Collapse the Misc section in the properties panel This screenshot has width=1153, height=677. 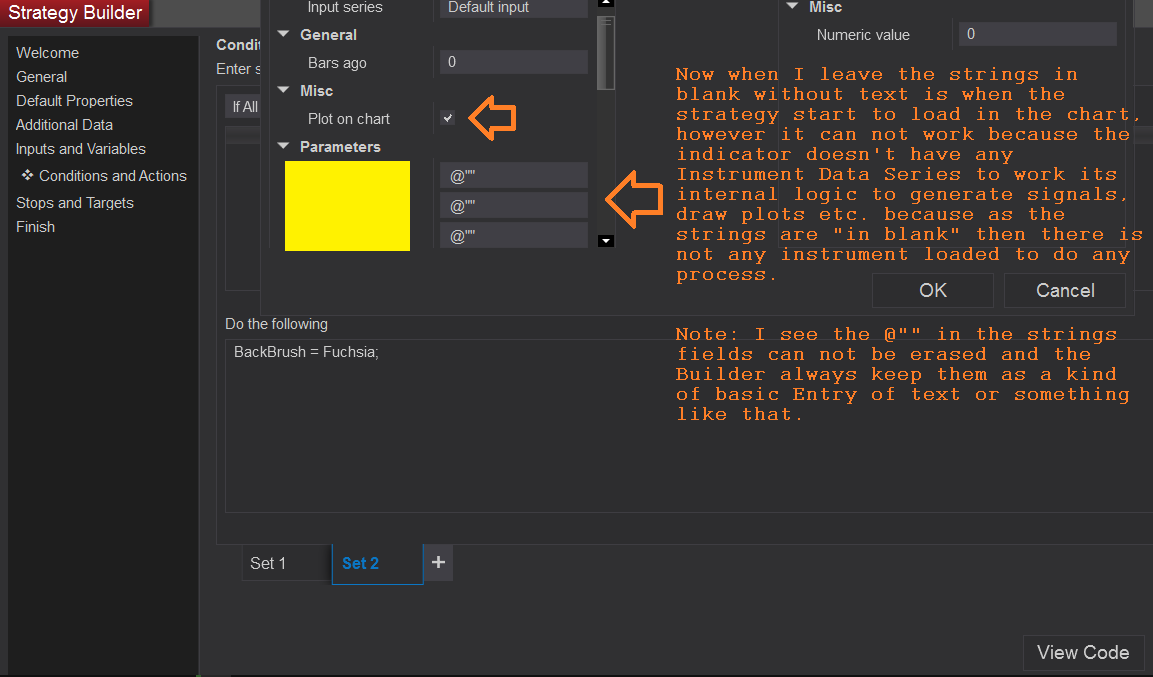point(283,90)
